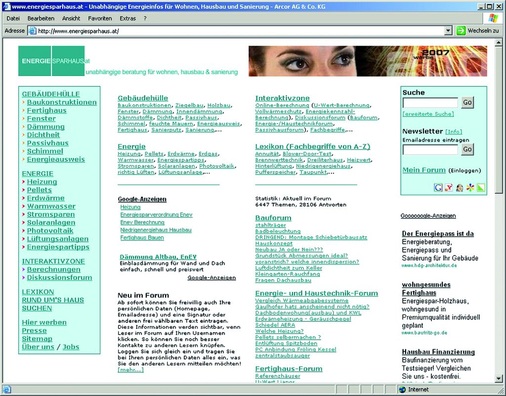Click the colorful pinwheel bookmark icon
Viewport: 506px width, 396px height.
pyautogui.click(x=470, y=188)
